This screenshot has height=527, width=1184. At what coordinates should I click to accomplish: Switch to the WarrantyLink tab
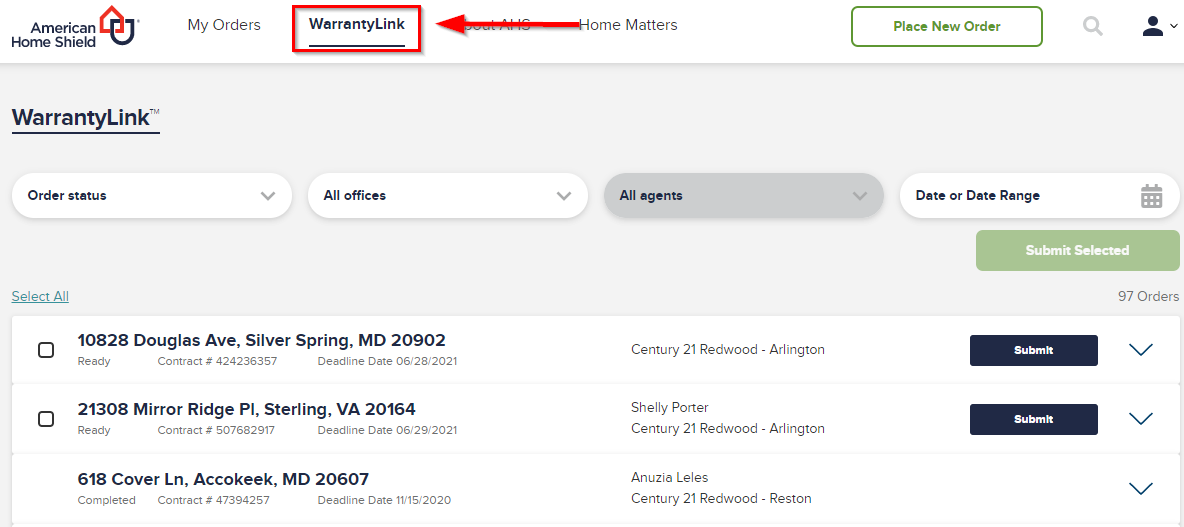click(356, 25)
